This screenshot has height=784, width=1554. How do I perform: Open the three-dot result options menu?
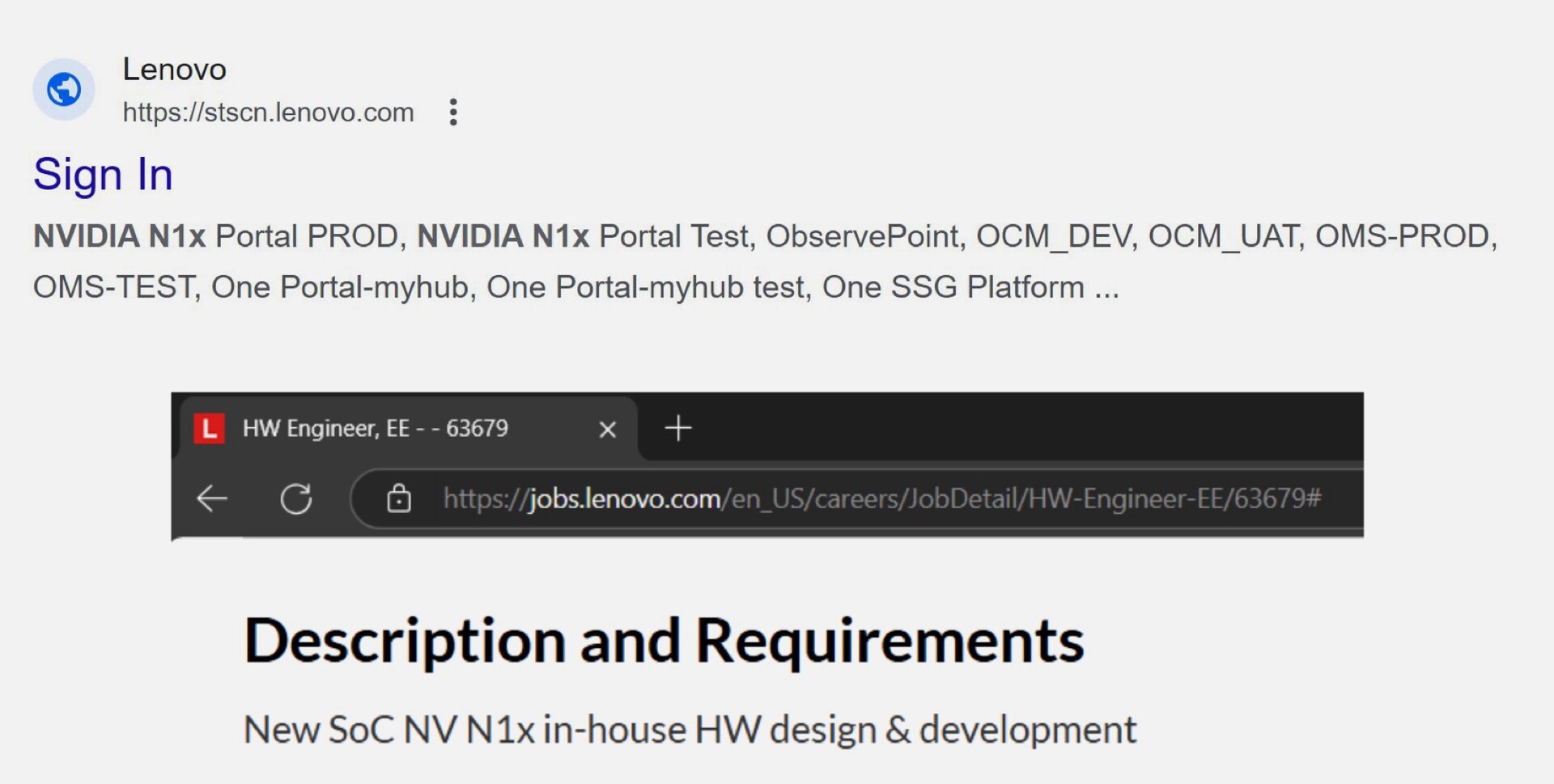(x=453, y=112)
